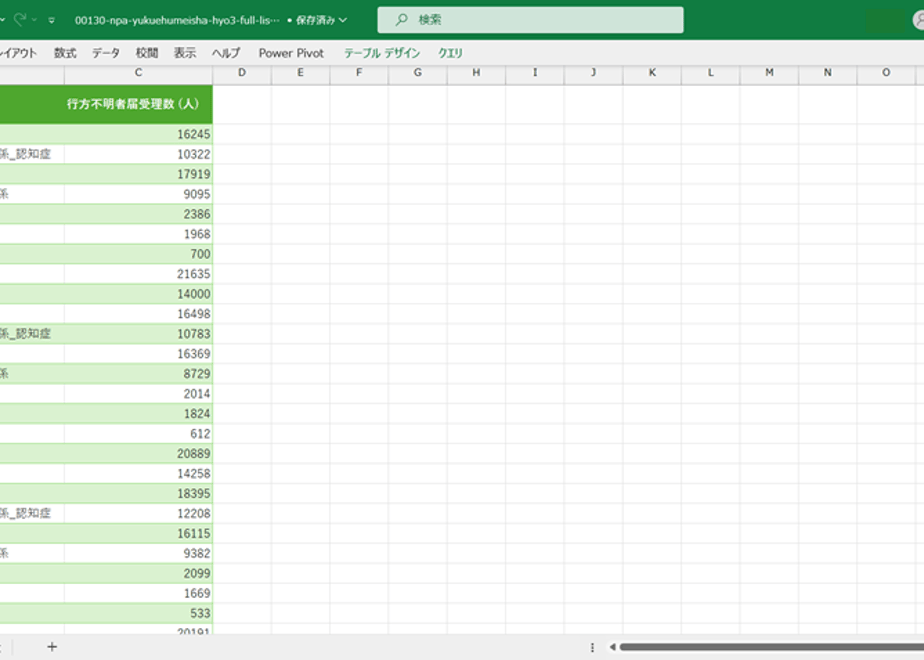The image size is (924, 660).
Task: Select cell with value 16115
Action: click(138, 534)
